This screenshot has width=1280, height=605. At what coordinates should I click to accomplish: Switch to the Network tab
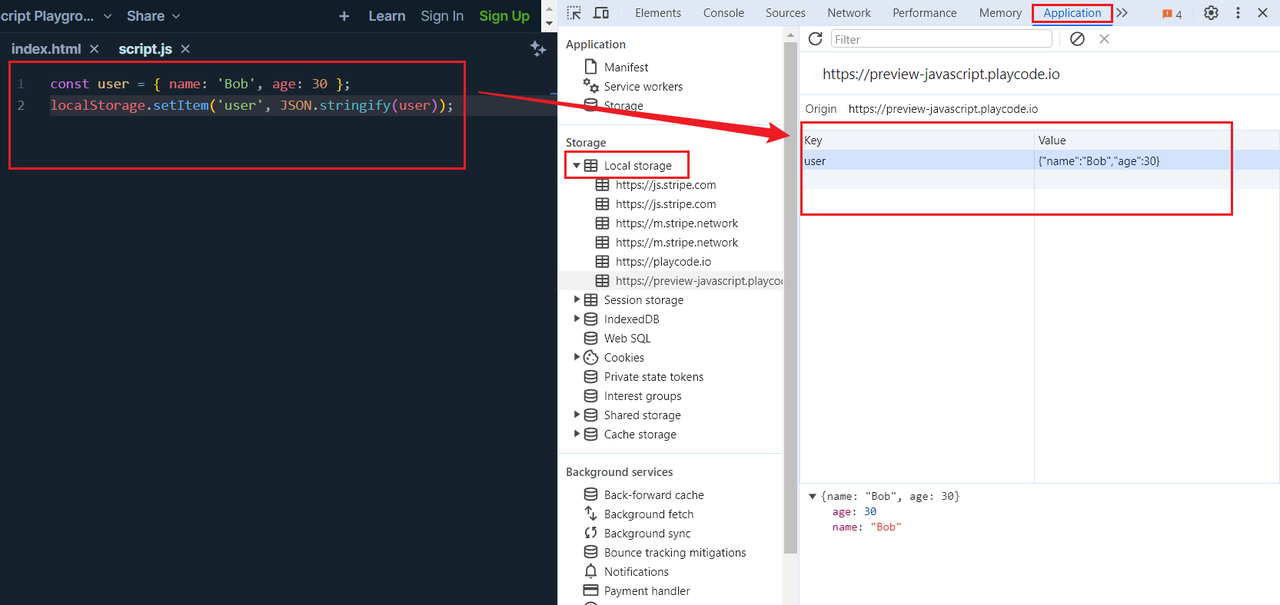(849, 13)
